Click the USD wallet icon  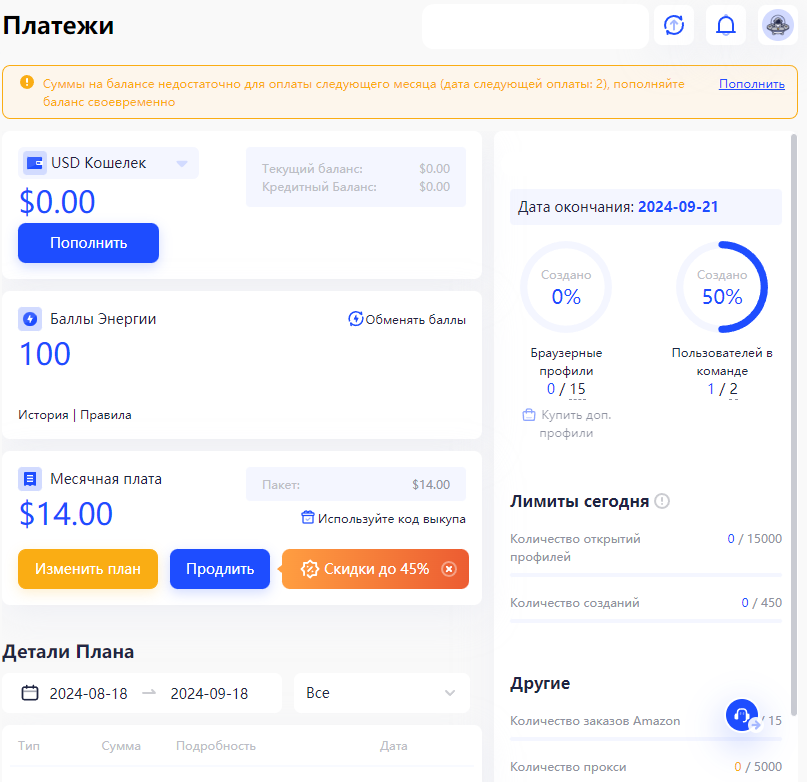coord(34,163)
